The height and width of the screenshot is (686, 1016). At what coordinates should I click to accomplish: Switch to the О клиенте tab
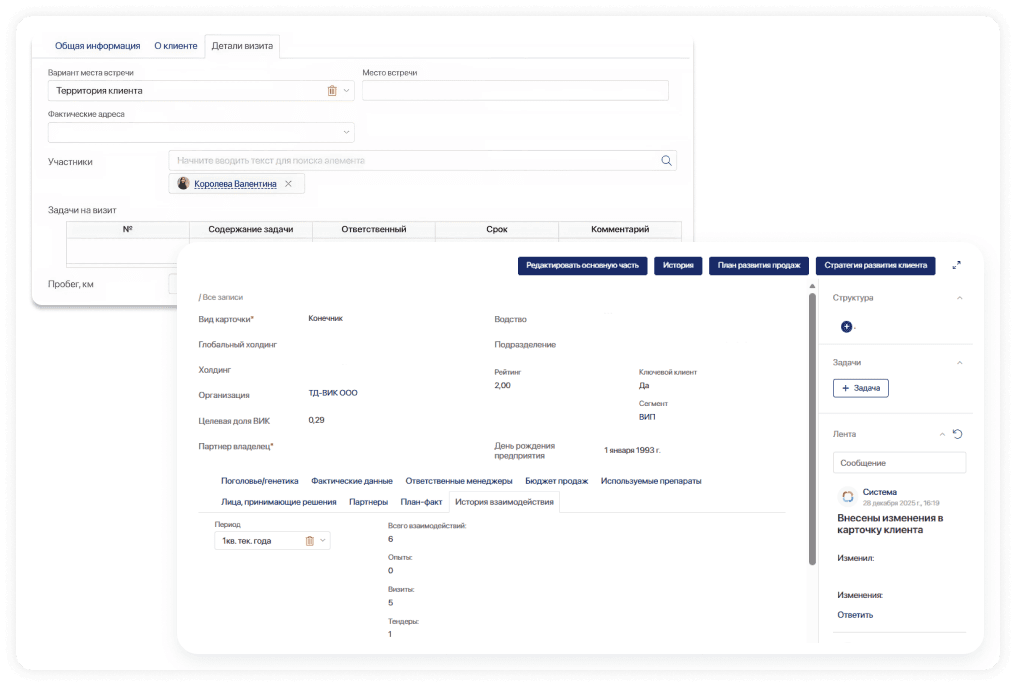[x=175, y=46]
